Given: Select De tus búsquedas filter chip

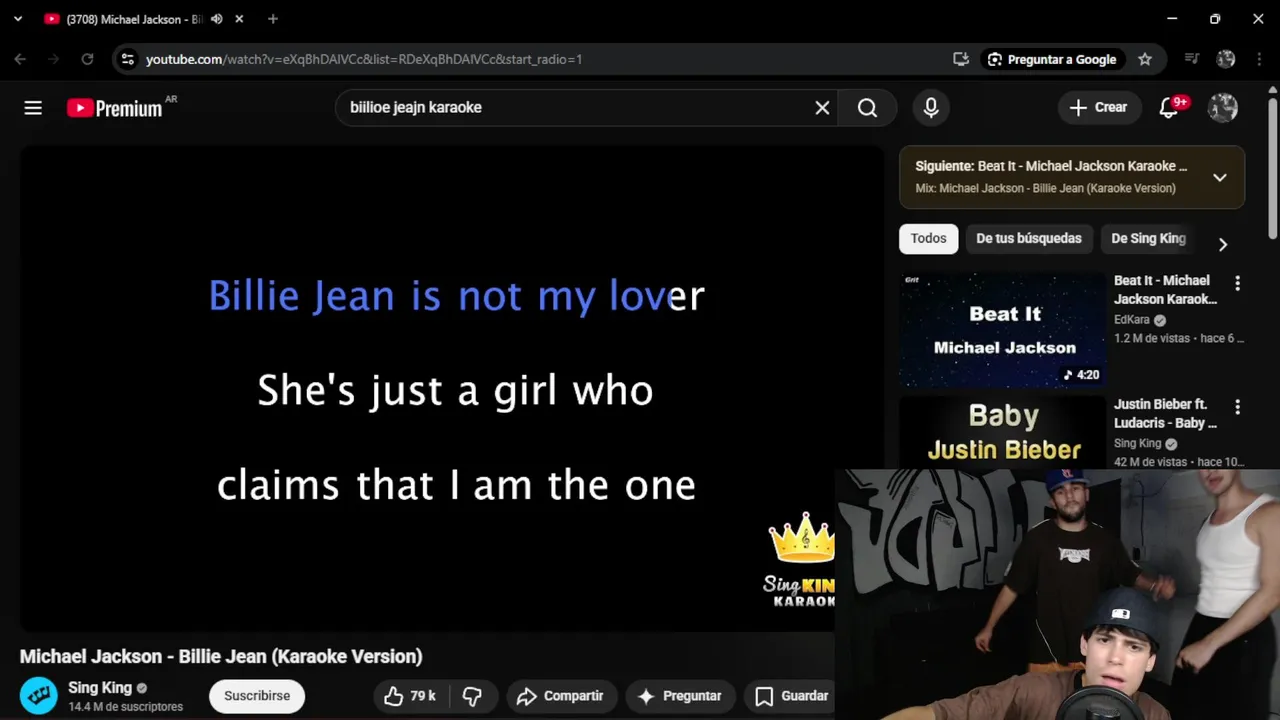Looking at the screenshot, I should (x=1029, y=239).
